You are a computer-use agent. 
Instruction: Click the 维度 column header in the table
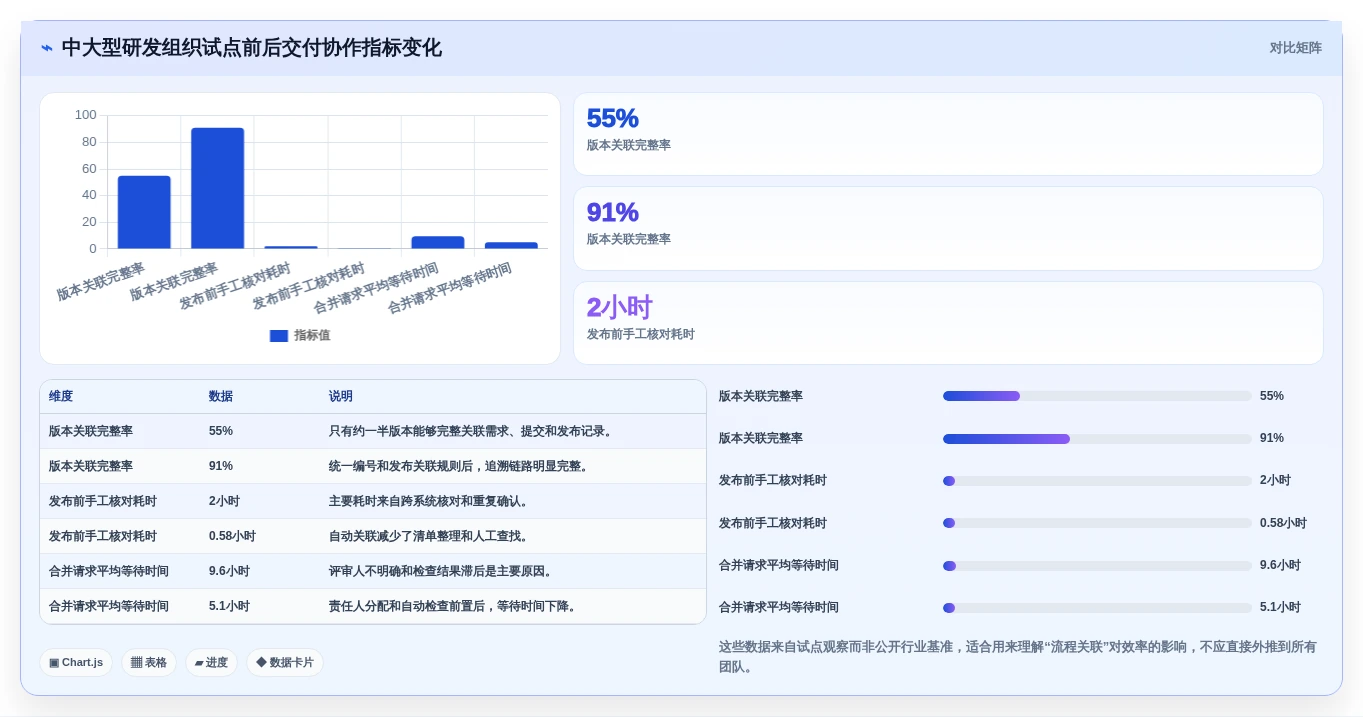tap(61, 397)
